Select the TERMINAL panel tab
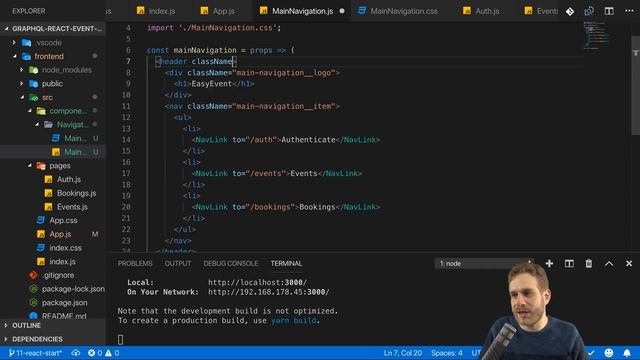Image resolution: width=640 pixels, height=360 pixels. point(286,264)
